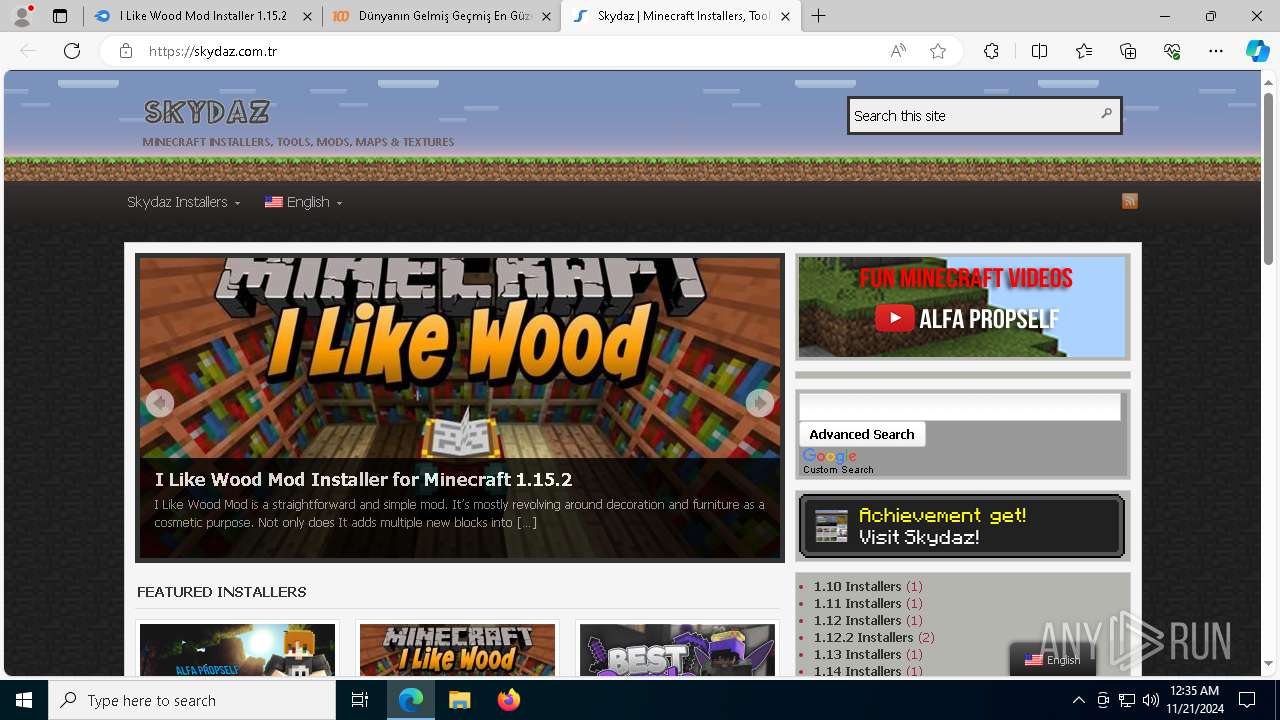Viewport: 1280px width, 720px height.
Task: Open Windows Start menu
Action: coord(24,700)
